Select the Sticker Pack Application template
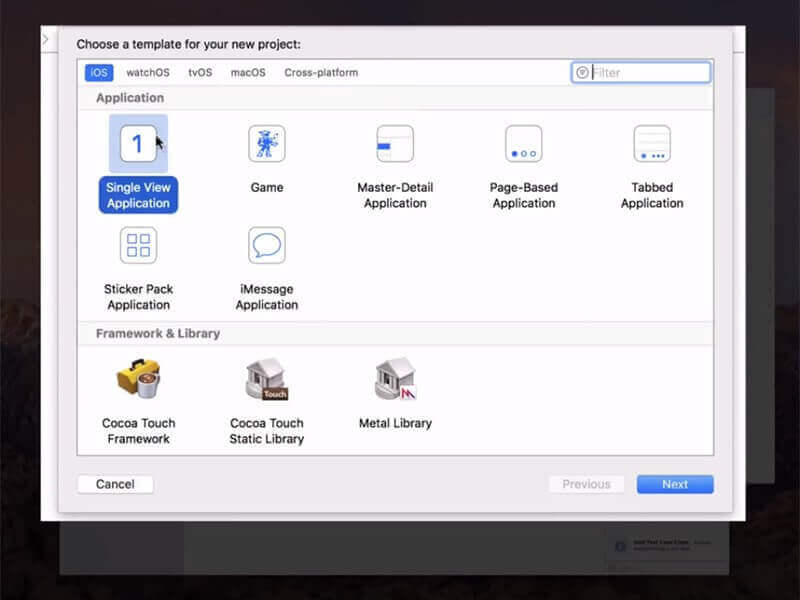The width and height of the screenshot is (800, 600). tap(137, 245)
